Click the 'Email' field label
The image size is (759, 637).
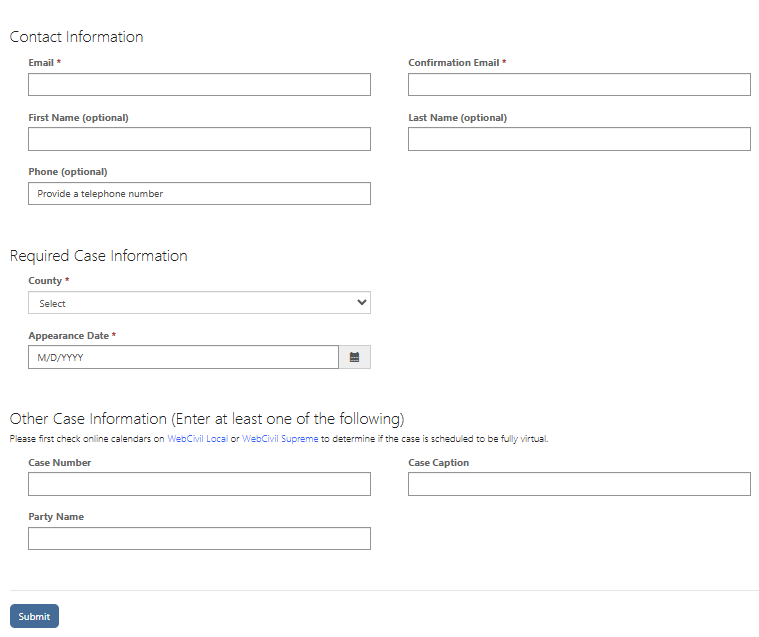point(41,63)
